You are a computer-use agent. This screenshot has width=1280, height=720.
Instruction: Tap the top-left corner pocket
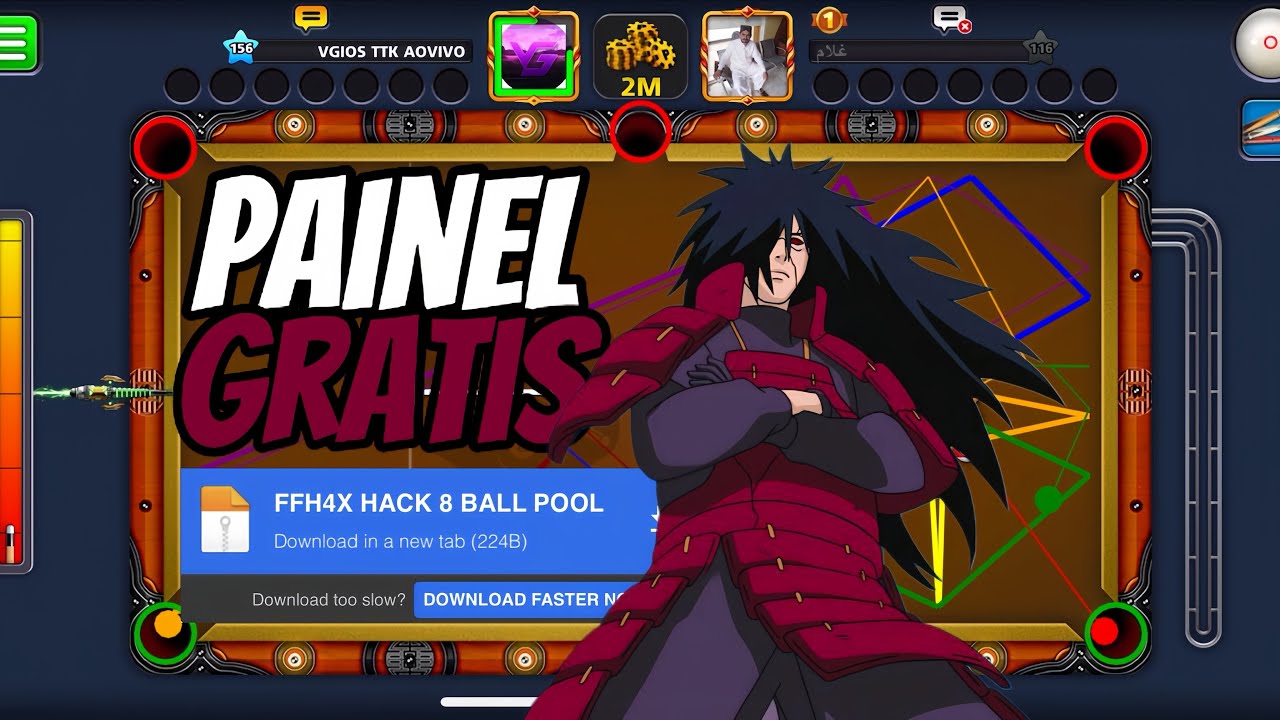point(165,148)
